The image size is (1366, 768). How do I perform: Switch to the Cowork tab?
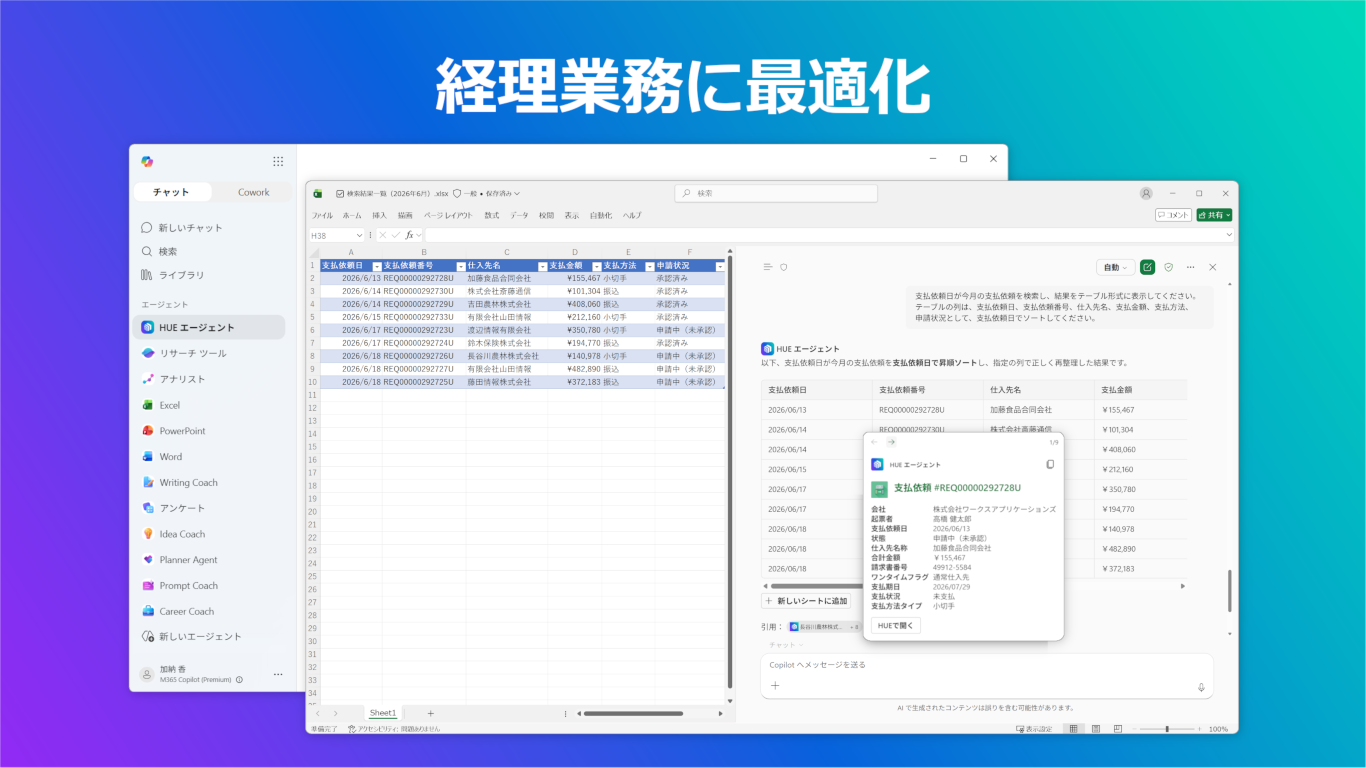pyautogui.click(x=253, y=192)
